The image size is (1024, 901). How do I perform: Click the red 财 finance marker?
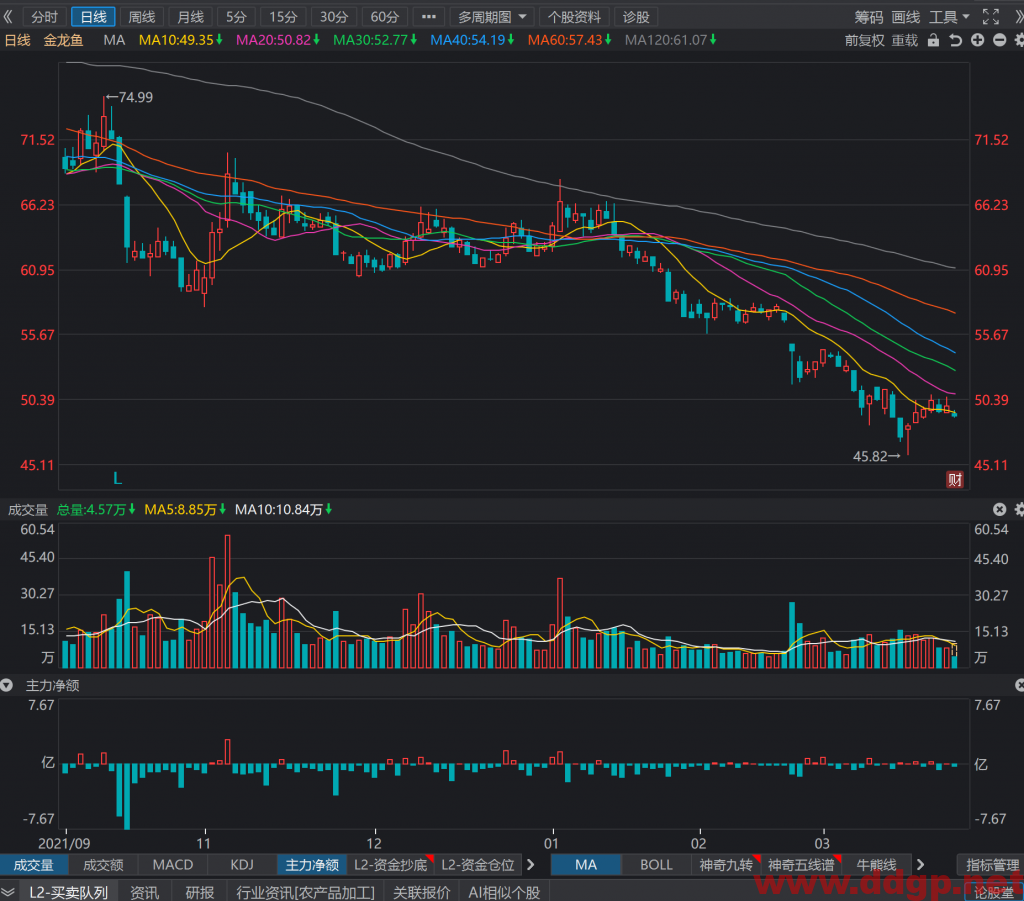(x=955, y=480)
